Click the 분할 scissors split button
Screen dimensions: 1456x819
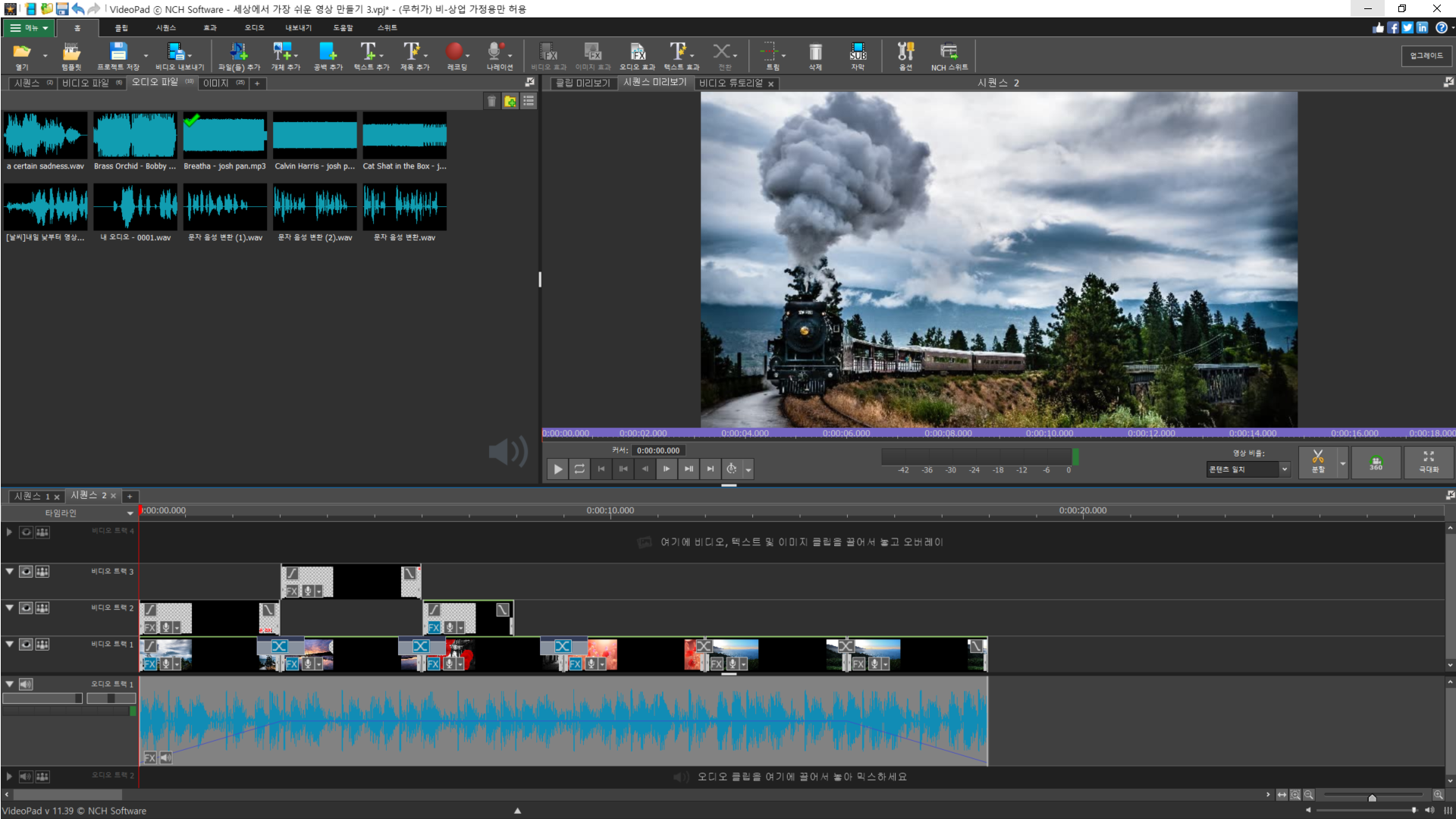click(x=1318, y=460)
